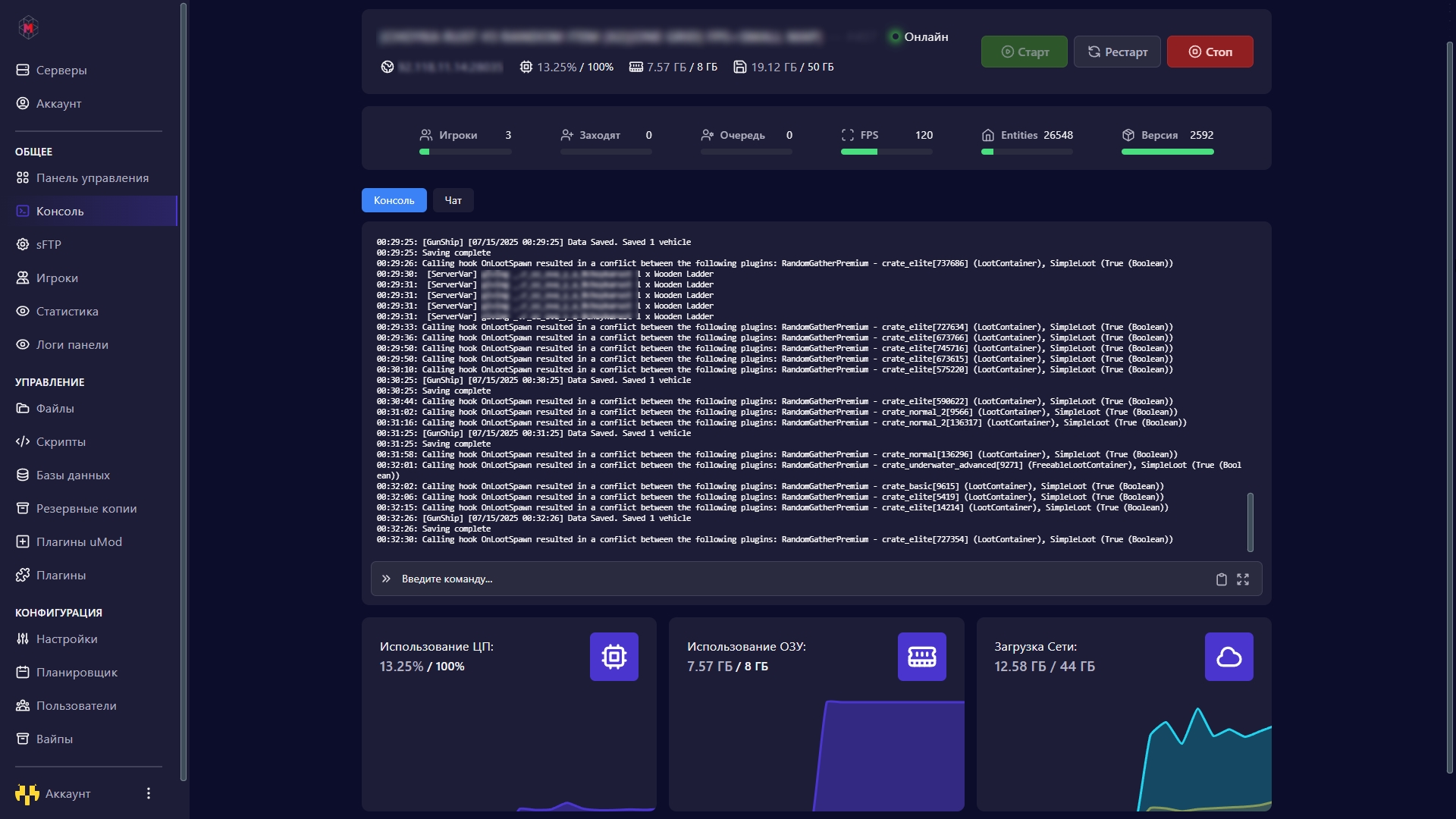Screen dimensions: 1456x819
Task: Expand console to fullscreen
Action: pos(1243,579)
